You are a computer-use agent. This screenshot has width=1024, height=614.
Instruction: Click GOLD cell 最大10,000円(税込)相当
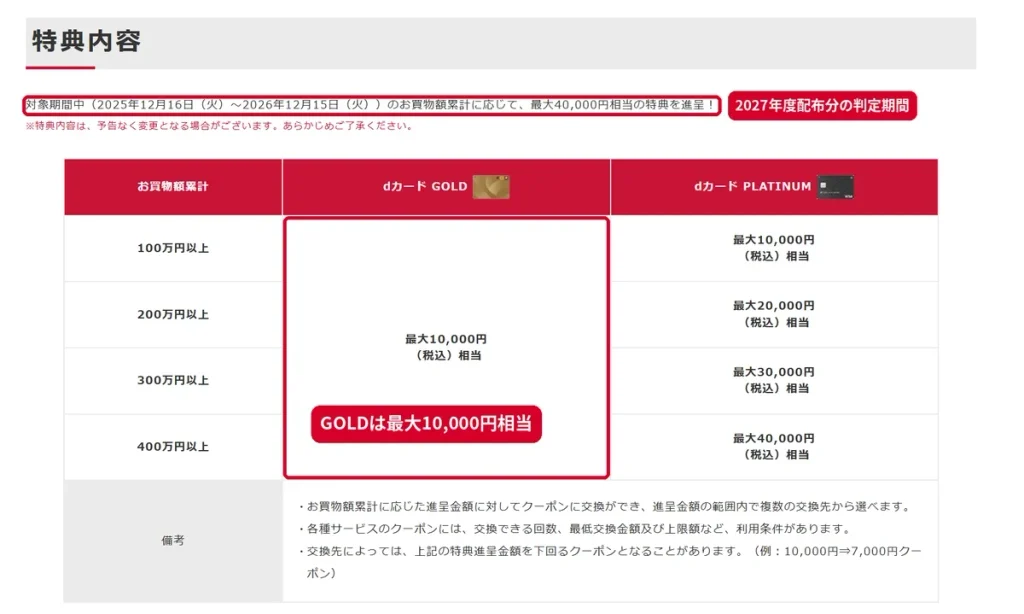pos(446,347)
